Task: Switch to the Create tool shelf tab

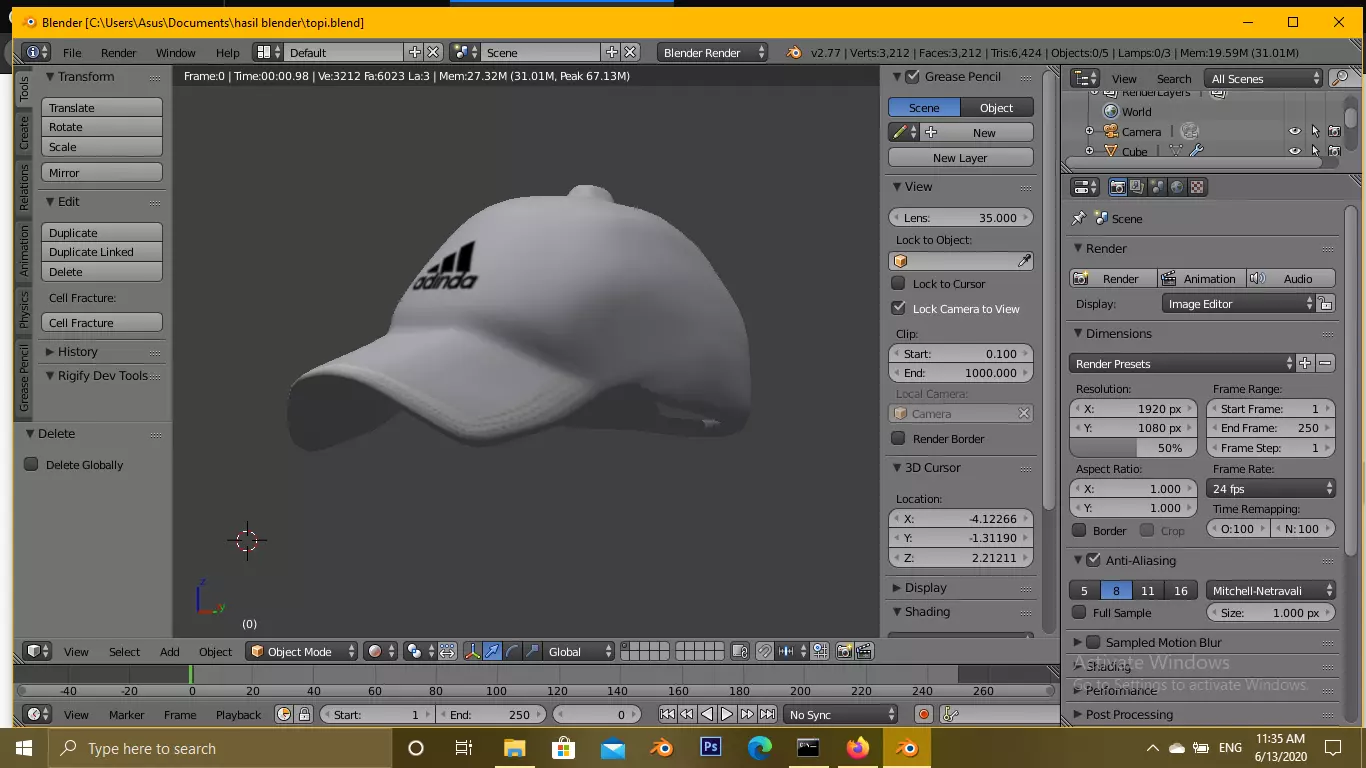Action: tap(24, 132)
